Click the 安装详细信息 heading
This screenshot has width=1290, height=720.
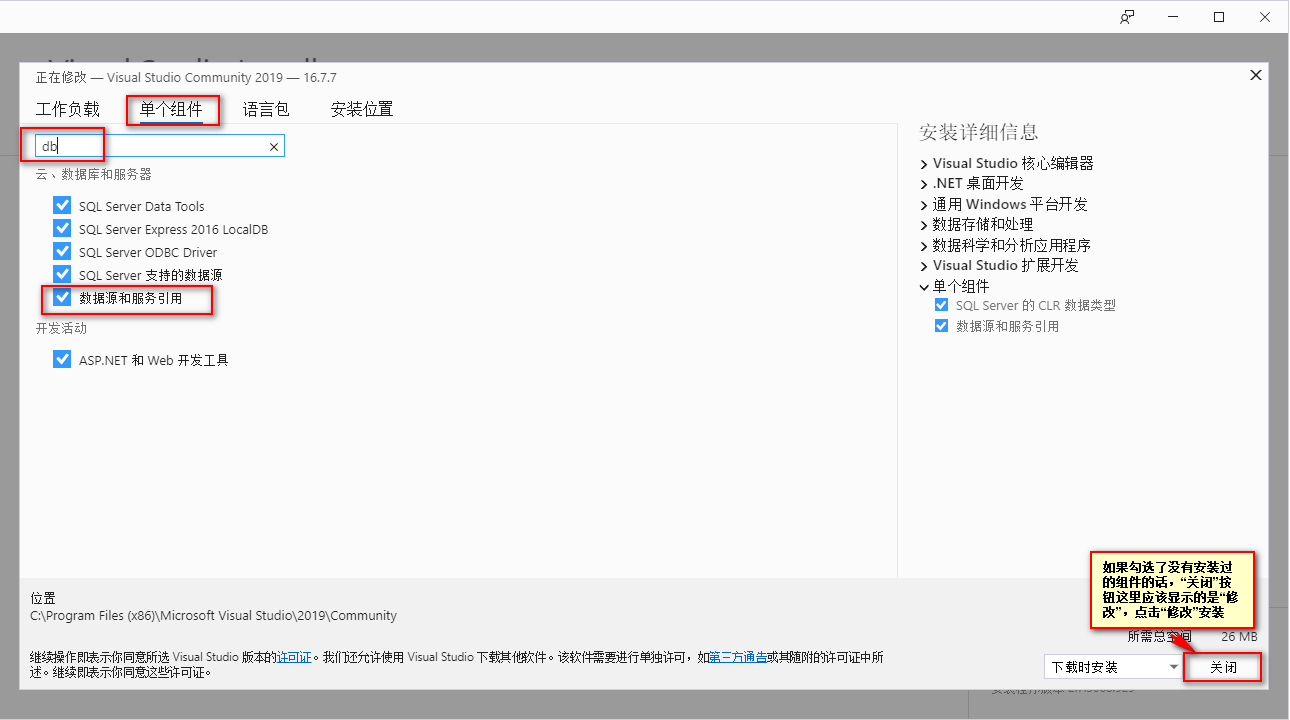click(x=978, y=132)
